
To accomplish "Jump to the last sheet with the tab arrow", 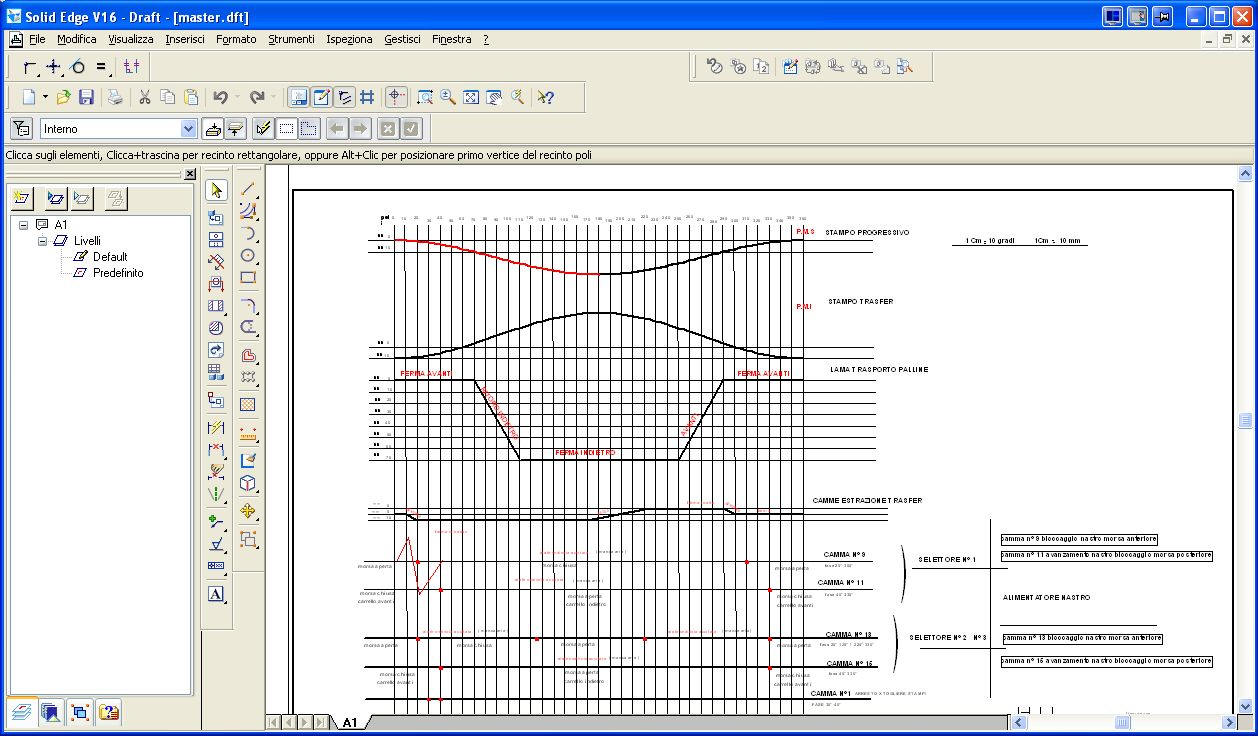I will [x=320, y=722].
